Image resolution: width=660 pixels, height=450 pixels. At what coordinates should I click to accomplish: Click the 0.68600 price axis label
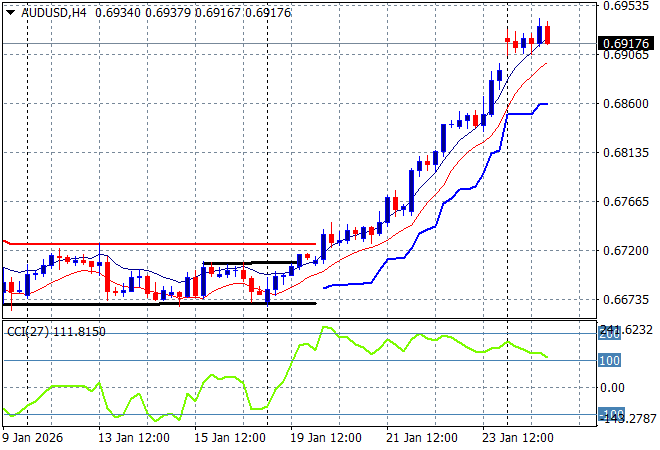tap(626, 103)
